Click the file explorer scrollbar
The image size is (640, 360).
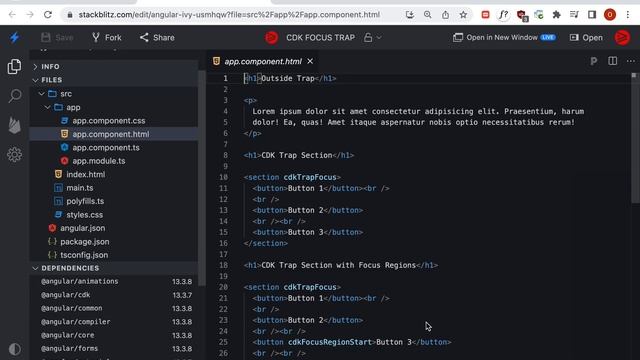[x=202, y=178]
